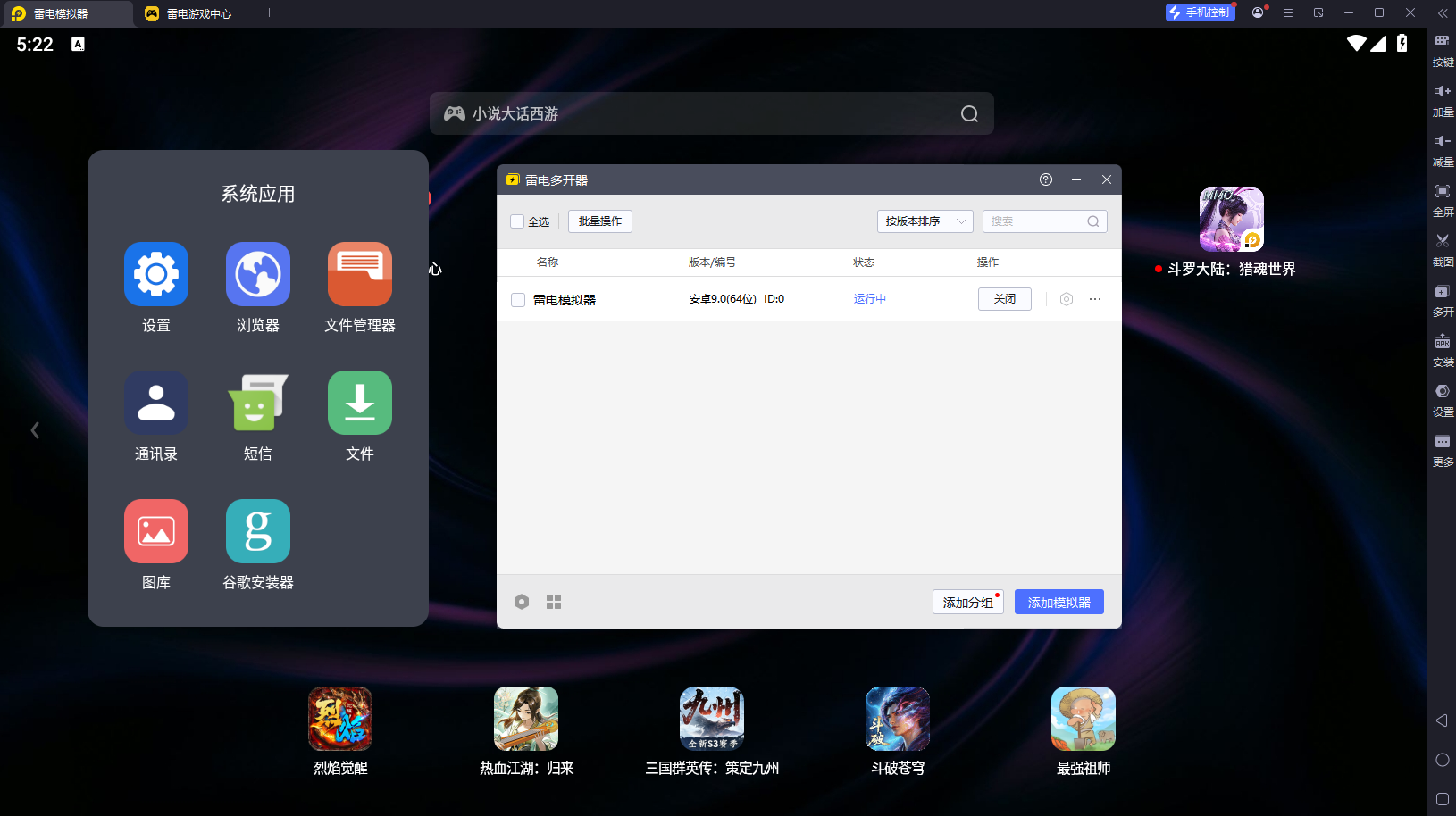Screen dimensions: 1456x816
Task: Go to the previous desktop page with the left arrow
Action: click(35, 430)
